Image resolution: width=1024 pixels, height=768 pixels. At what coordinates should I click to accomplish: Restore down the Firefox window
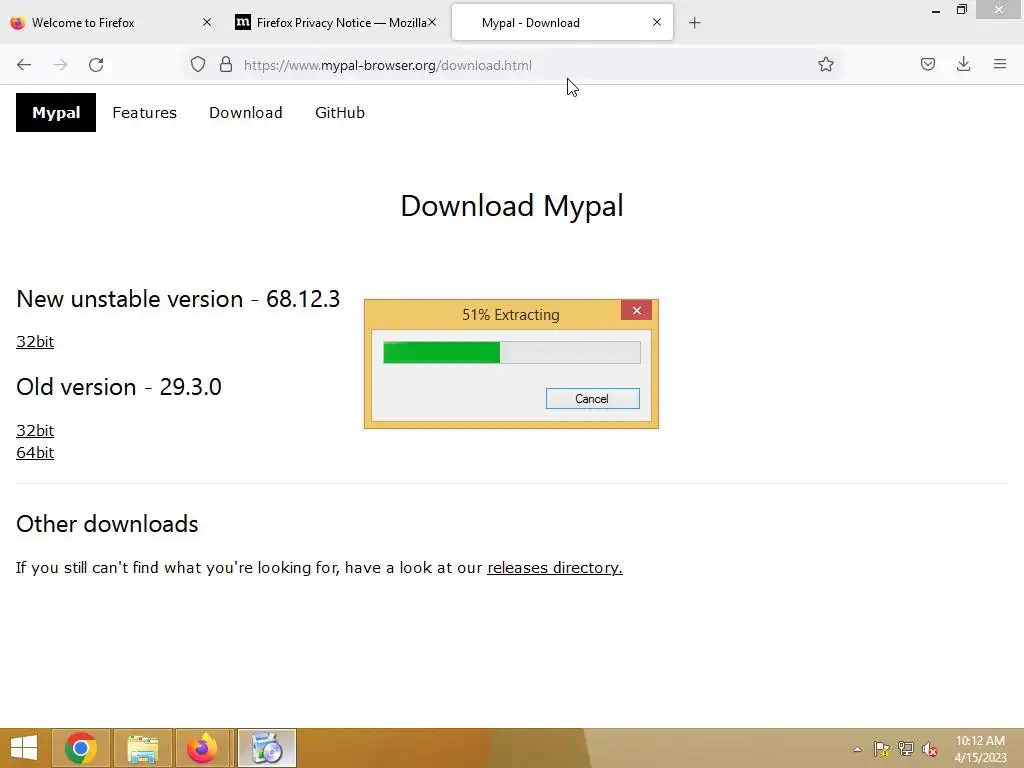961,10
